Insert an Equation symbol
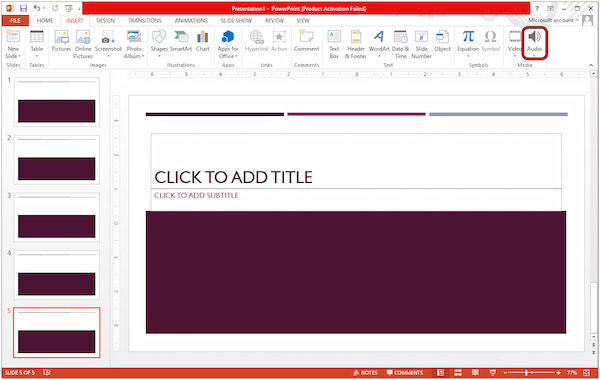 [x=468, y=43]
